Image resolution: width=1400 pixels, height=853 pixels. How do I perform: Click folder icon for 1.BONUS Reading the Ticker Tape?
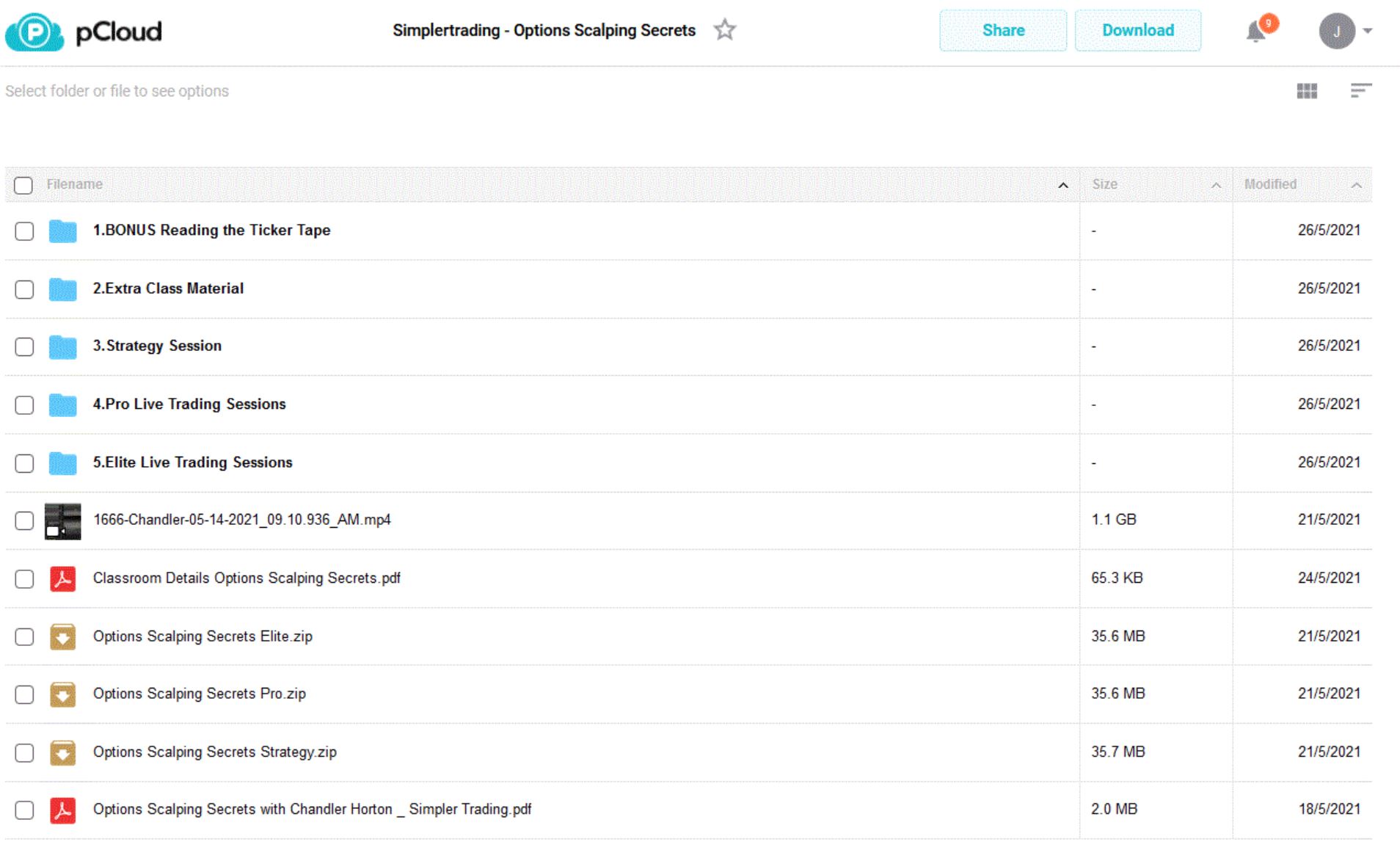click(x=63, y=231)
